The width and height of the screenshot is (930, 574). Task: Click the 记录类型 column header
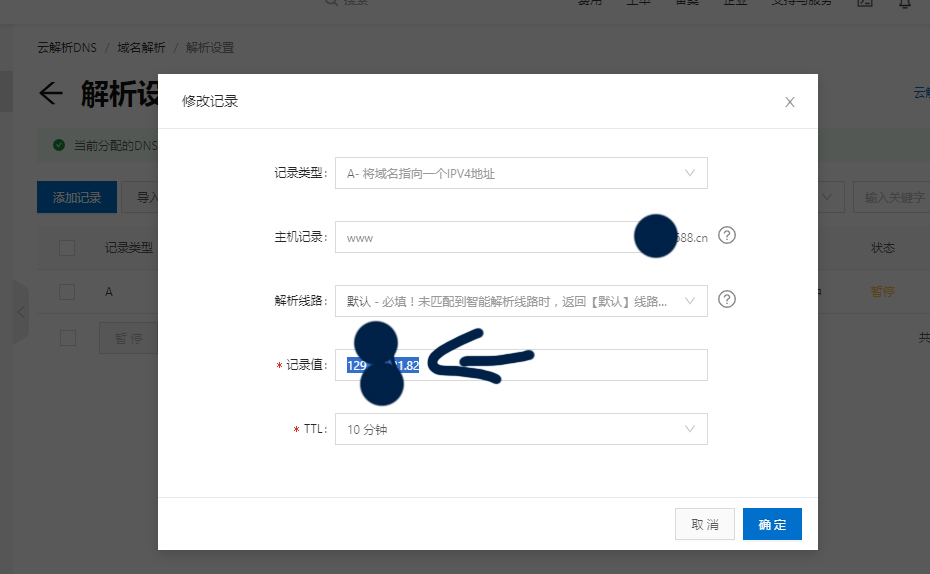(x=129, y=248)
